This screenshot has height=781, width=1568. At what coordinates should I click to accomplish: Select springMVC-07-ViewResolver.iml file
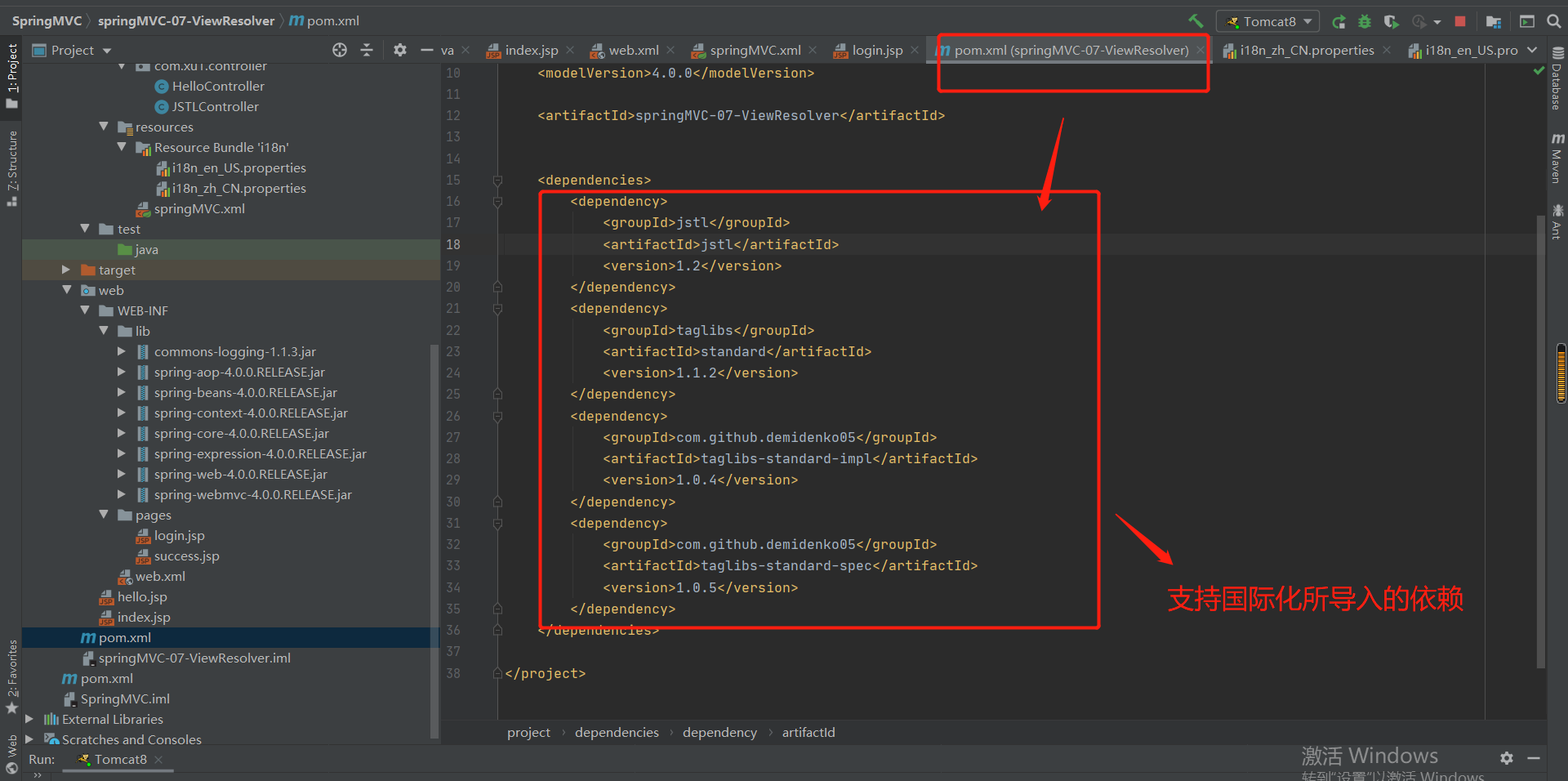(194, 658)
